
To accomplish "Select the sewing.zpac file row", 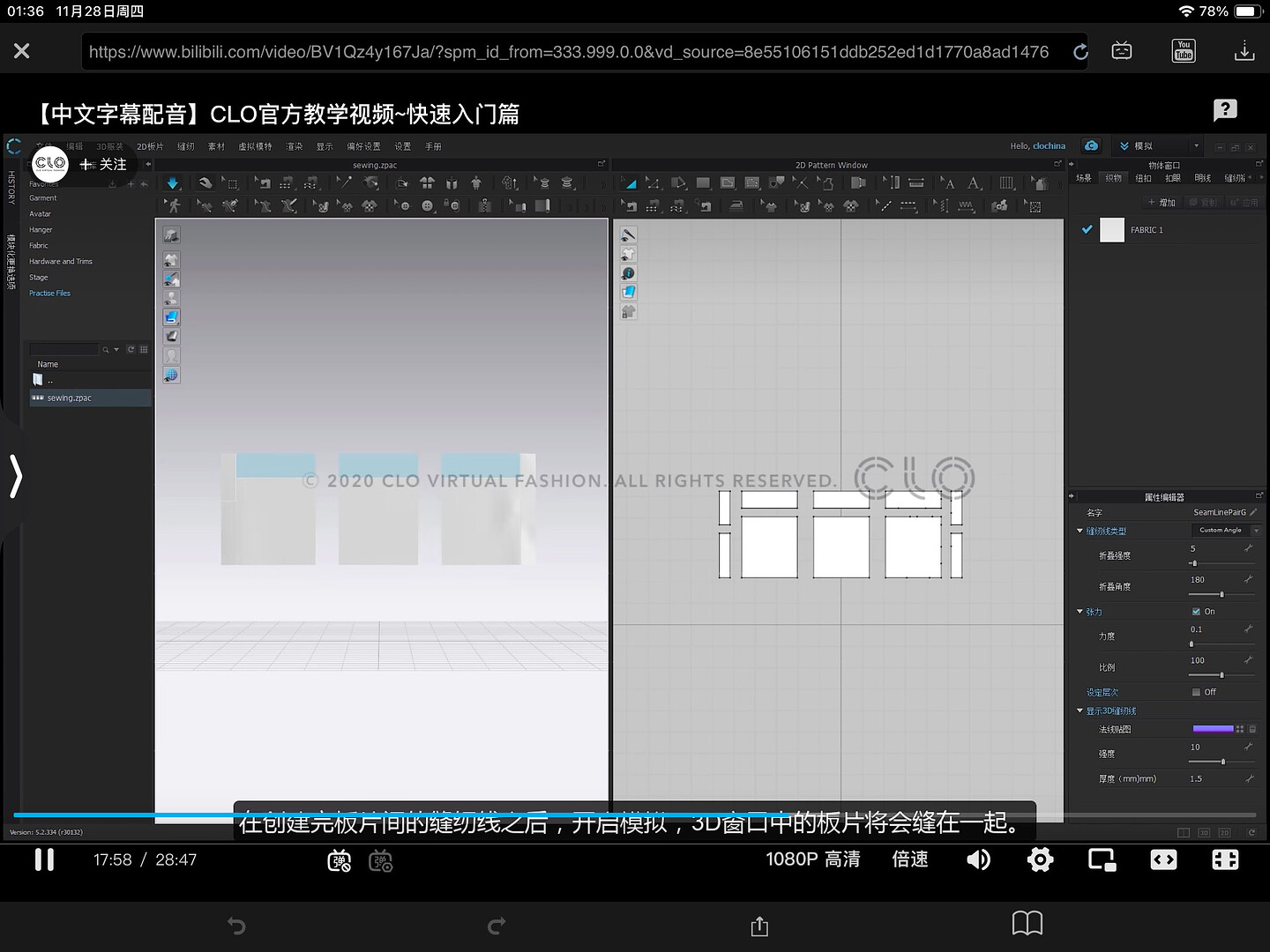I will coord(90,398).
